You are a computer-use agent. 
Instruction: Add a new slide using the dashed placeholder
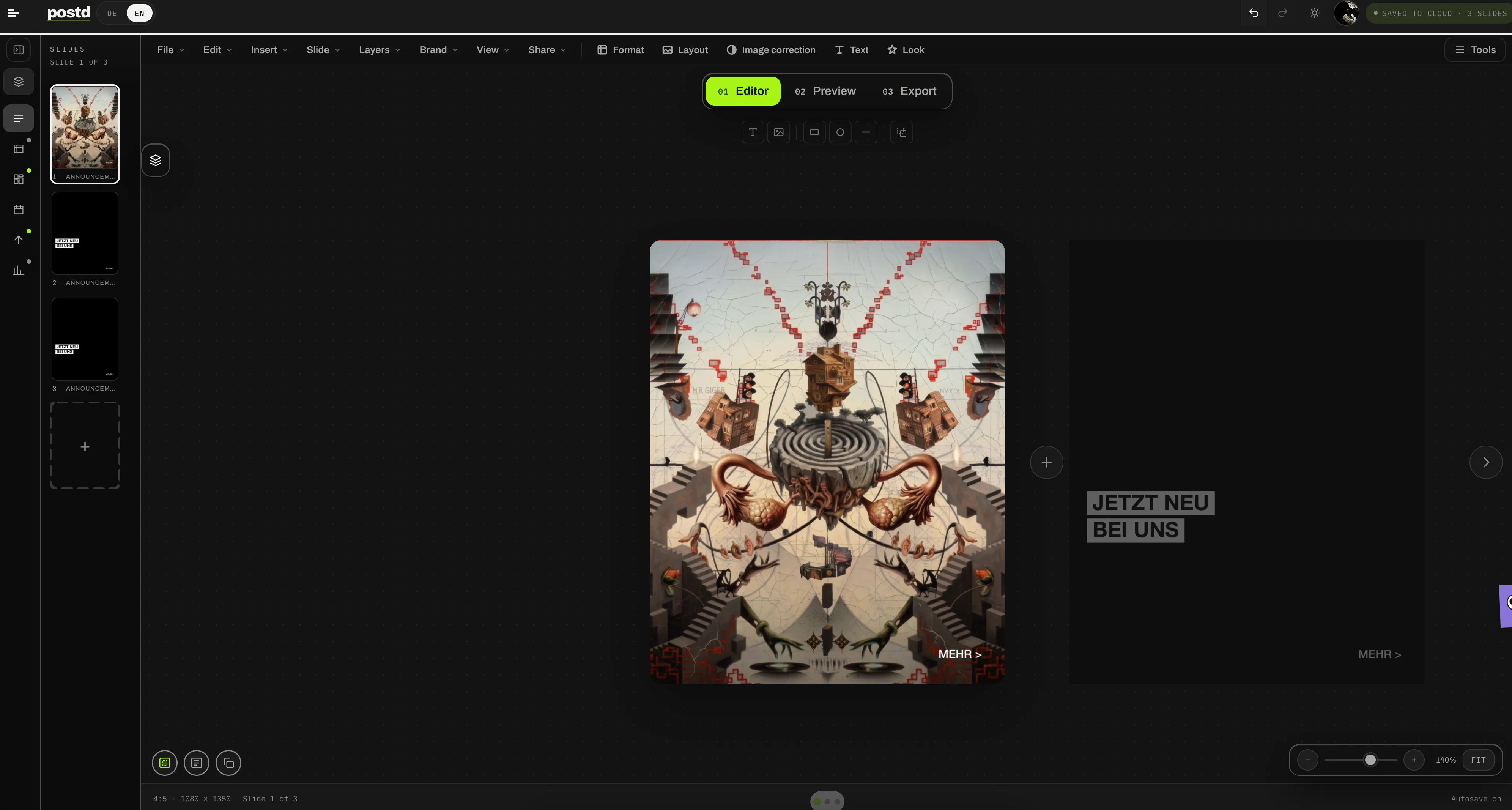pyautogui.click(x=85, y=446)
